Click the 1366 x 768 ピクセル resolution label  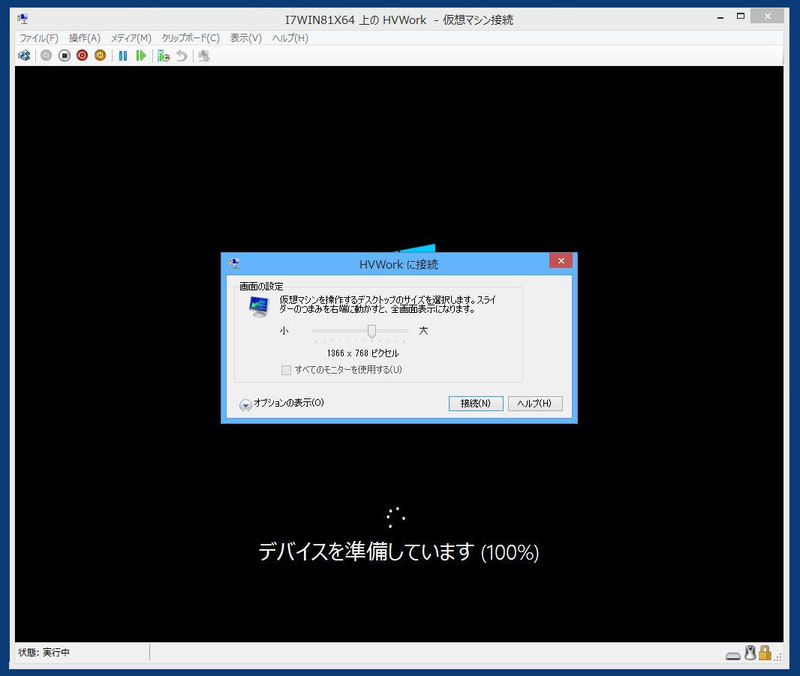point(363,353)
